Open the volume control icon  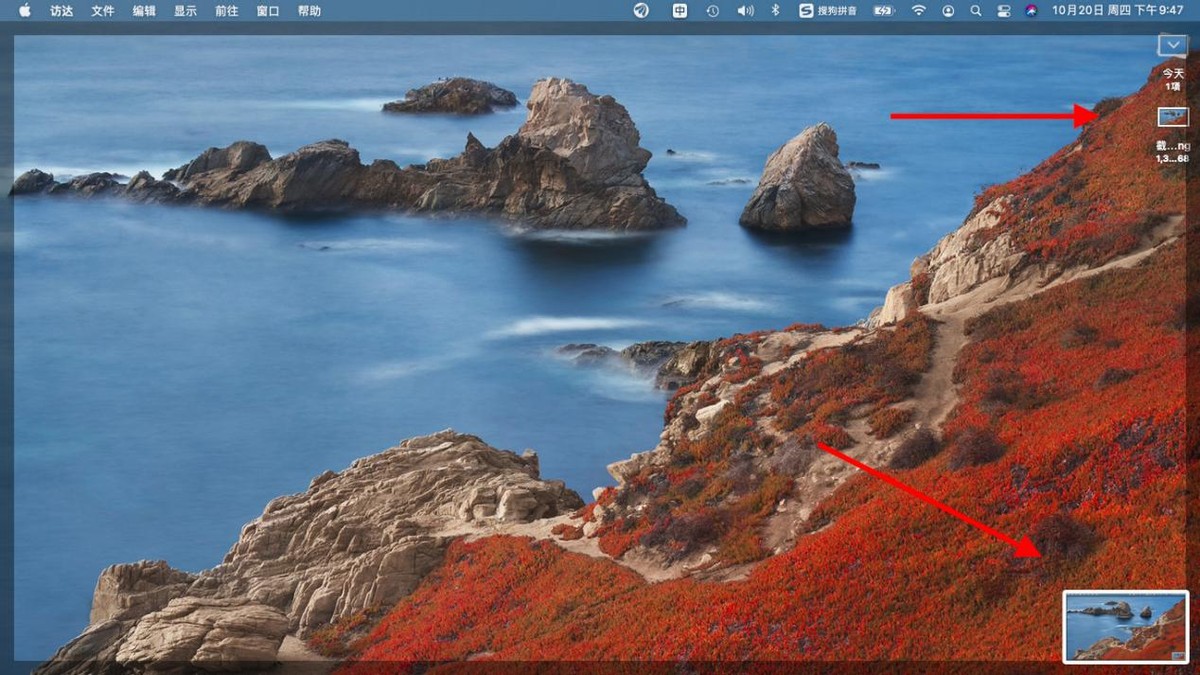tap(745, 10)
